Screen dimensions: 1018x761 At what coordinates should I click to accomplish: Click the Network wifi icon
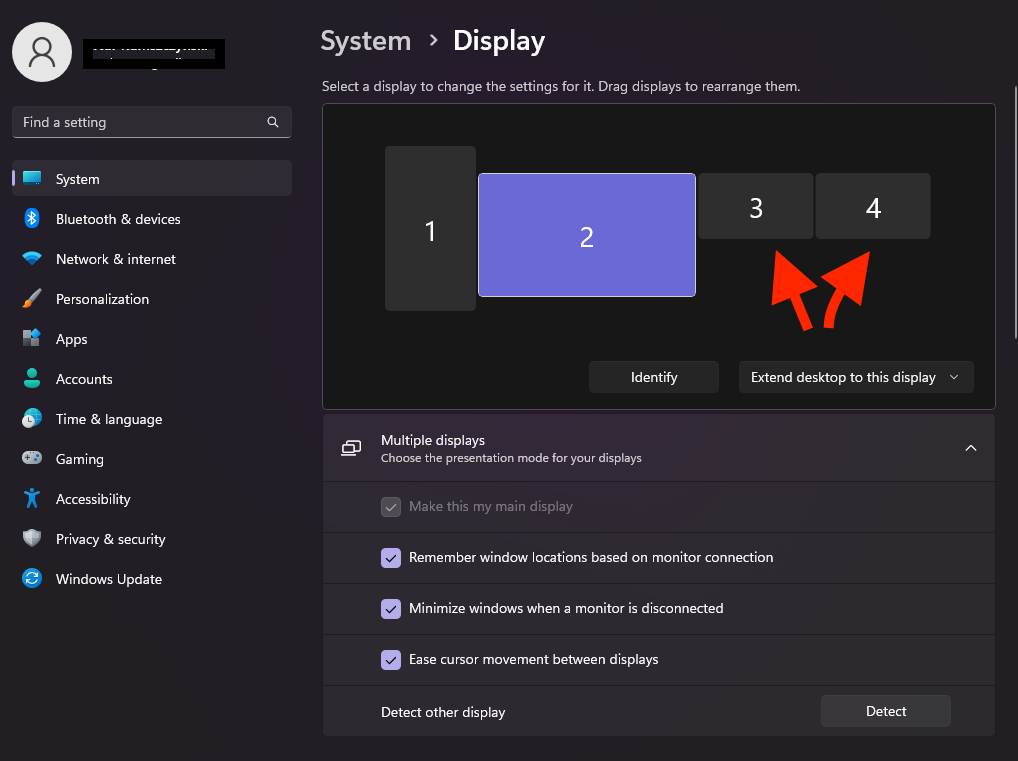click(32, 258)
